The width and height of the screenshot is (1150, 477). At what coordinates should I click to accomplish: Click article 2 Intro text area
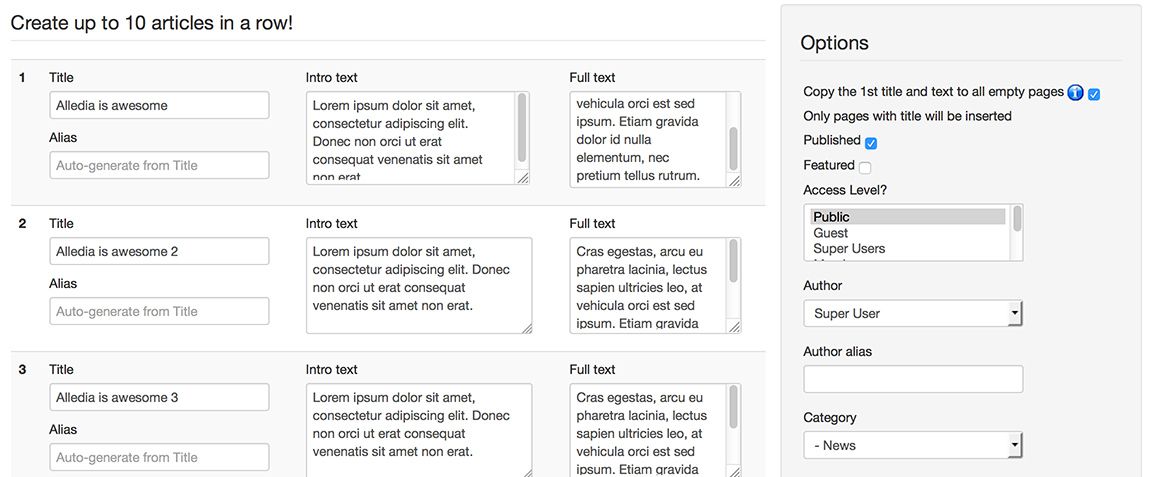pyautogui.click(x=419, y=285)
